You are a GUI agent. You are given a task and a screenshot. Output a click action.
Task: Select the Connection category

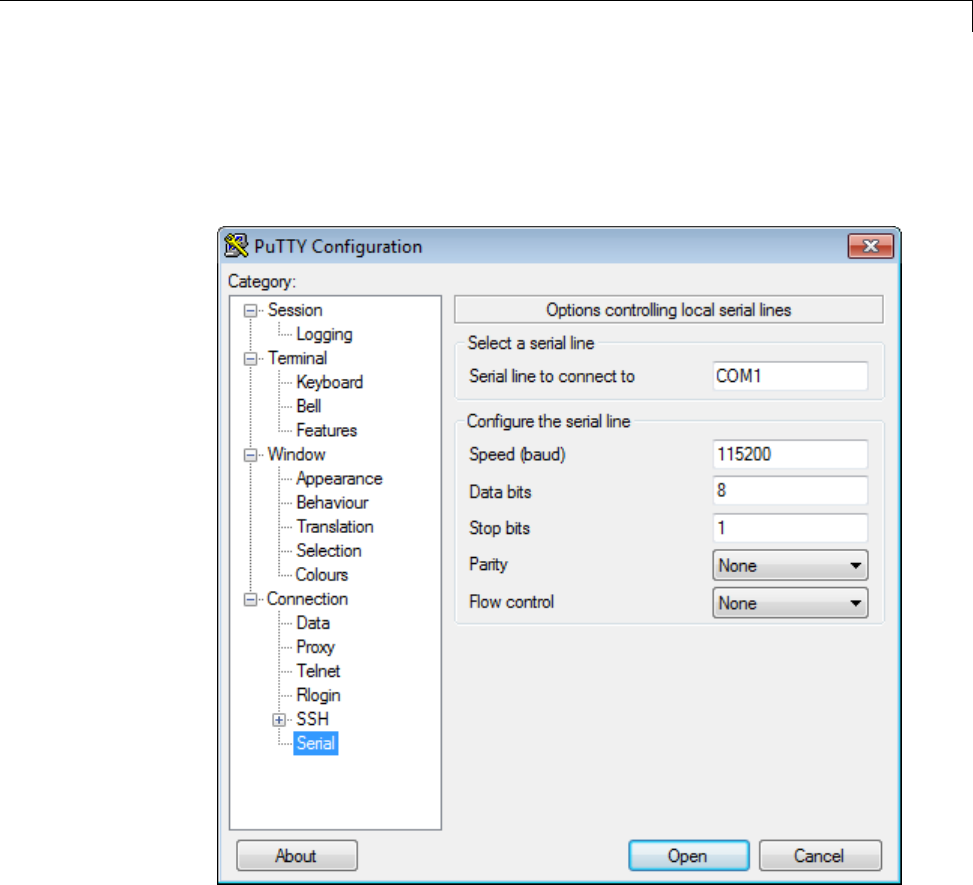click(307, 599)
